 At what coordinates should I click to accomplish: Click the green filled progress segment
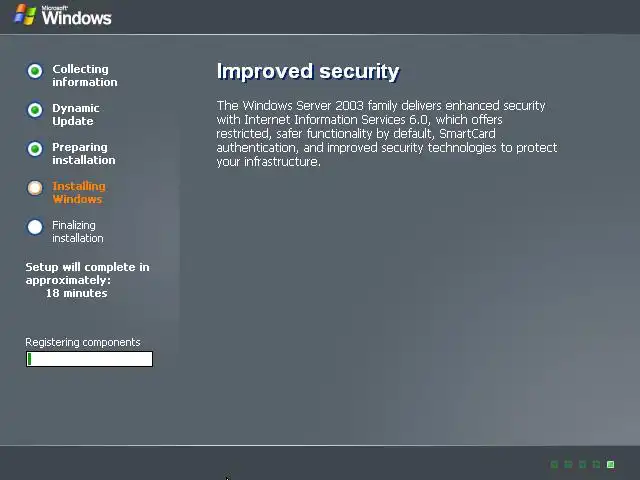point(29,359)
